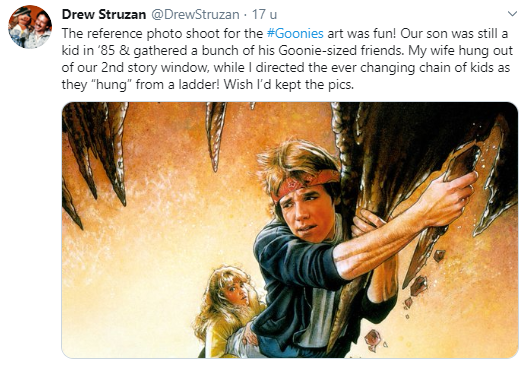Open the #Goonies hashtag link
The height and width of the screenshot is (367, 528).
tap(295, 34)
